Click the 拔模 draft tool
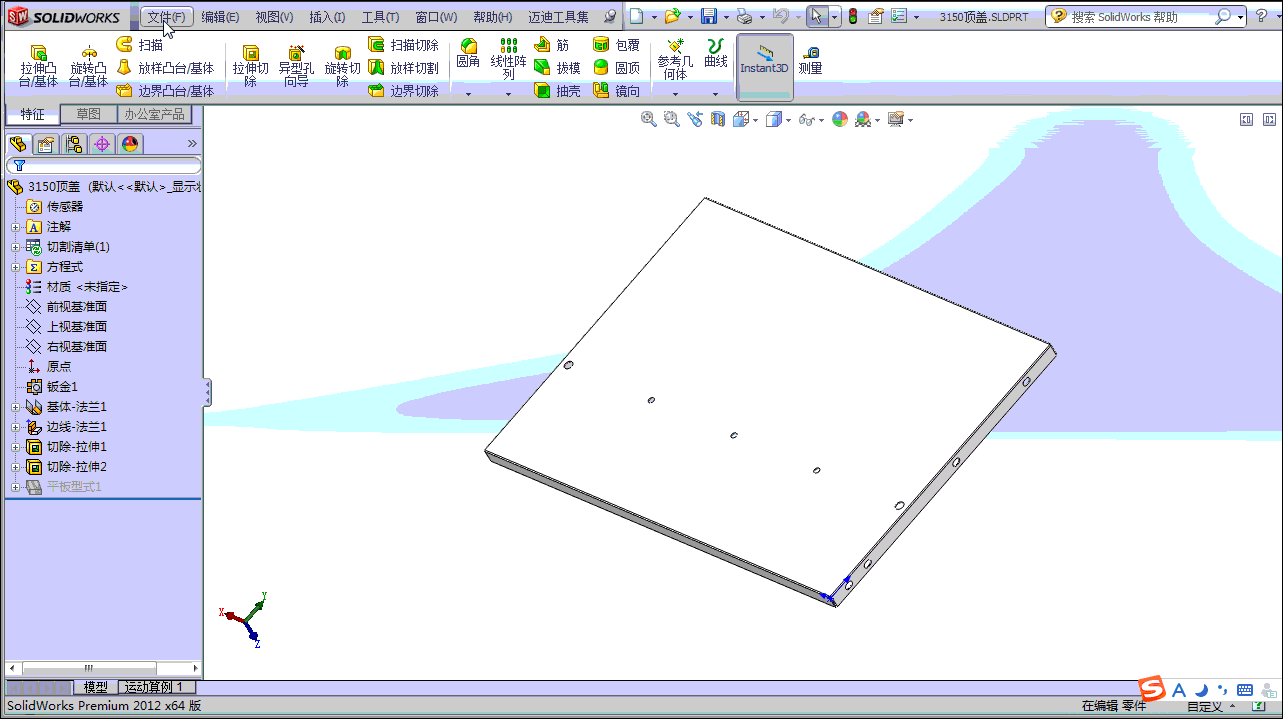The image size is (1283, 719). tap(557, 68)
